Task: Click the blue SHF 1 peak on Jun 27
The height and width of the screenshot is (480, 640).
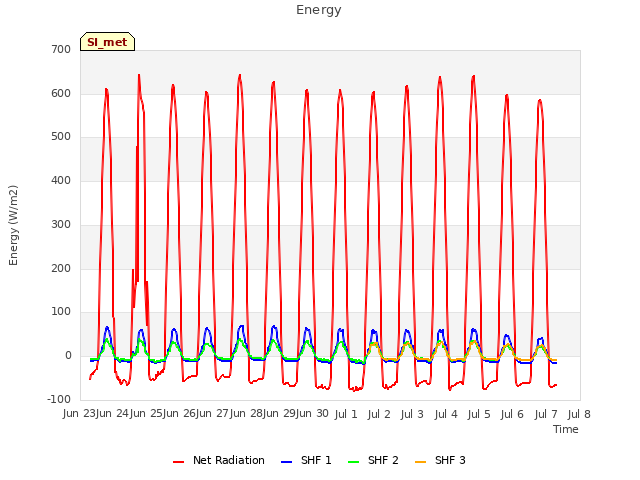Action: (x=241, y=326)
